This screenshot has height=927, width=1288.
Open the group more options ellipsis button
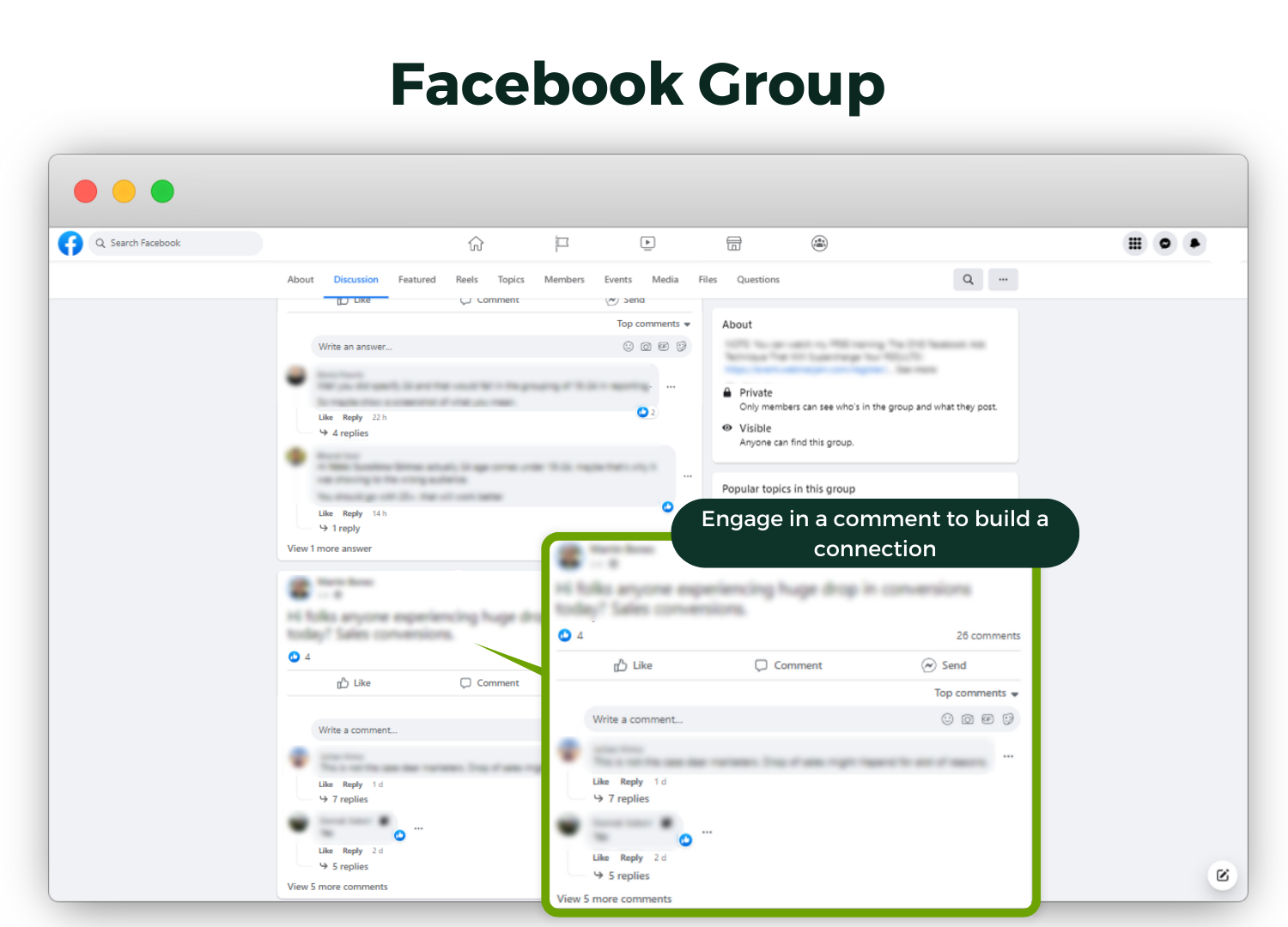tap(1003, 280)
